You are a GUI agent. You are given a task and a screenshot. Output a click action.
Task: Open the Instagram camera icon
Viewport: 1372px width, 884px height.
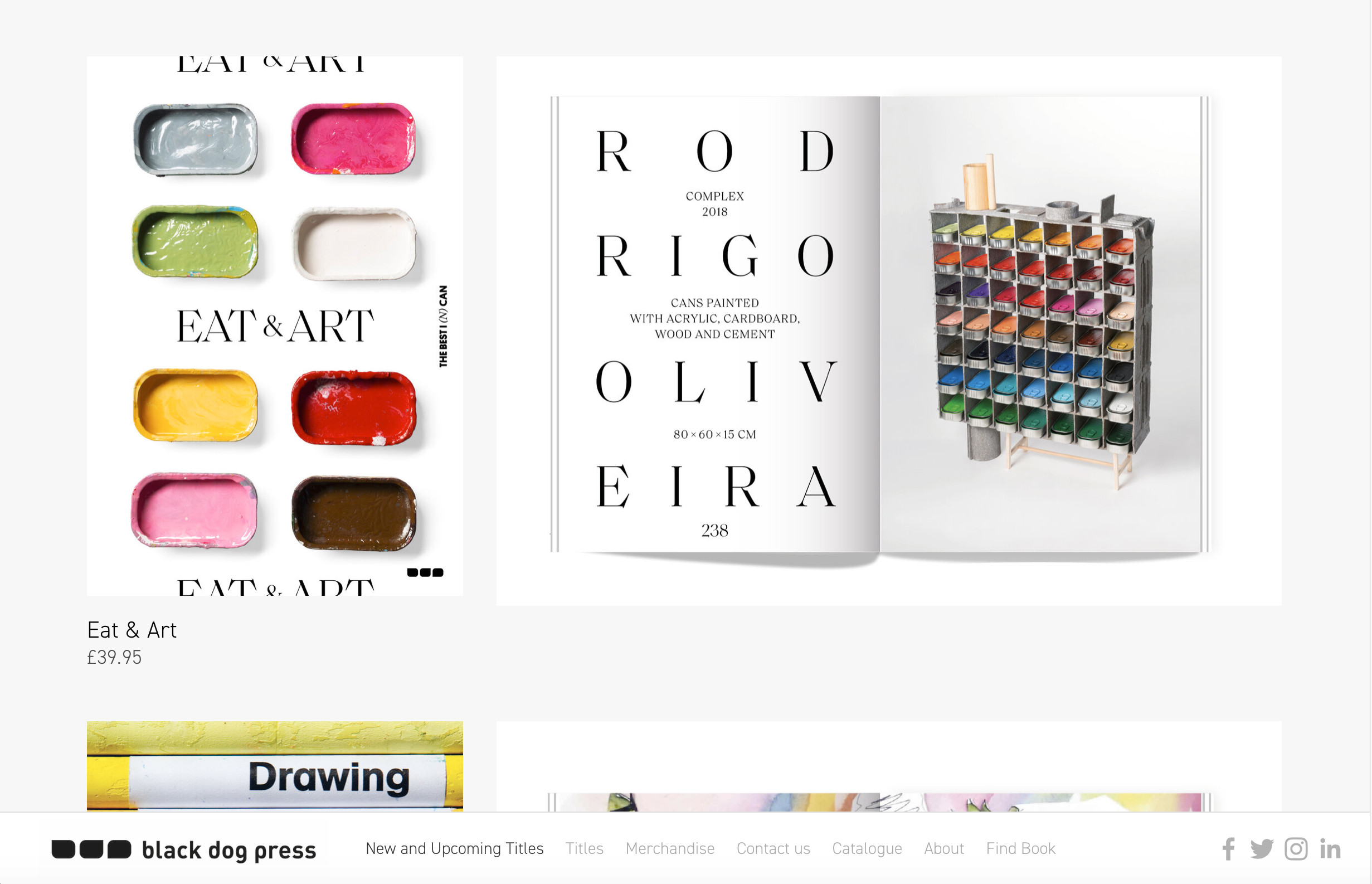click(x=1296, y=849)
